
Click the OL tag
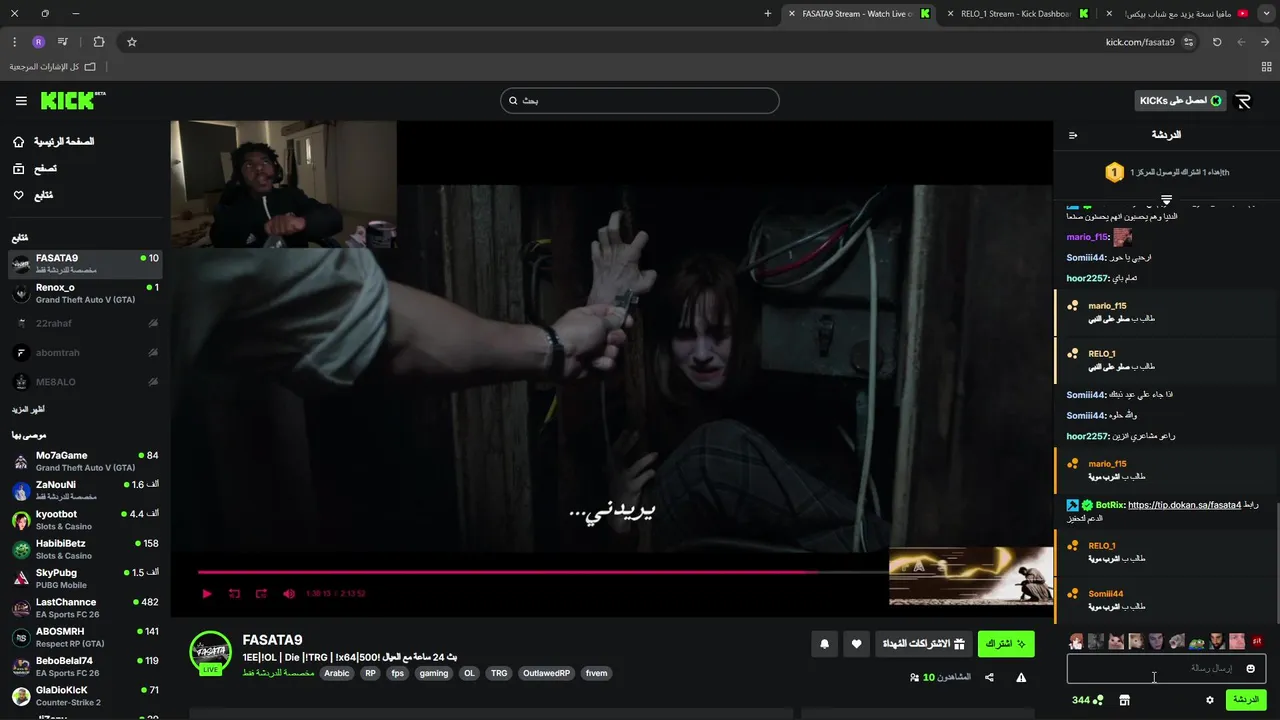coord(469,674)
